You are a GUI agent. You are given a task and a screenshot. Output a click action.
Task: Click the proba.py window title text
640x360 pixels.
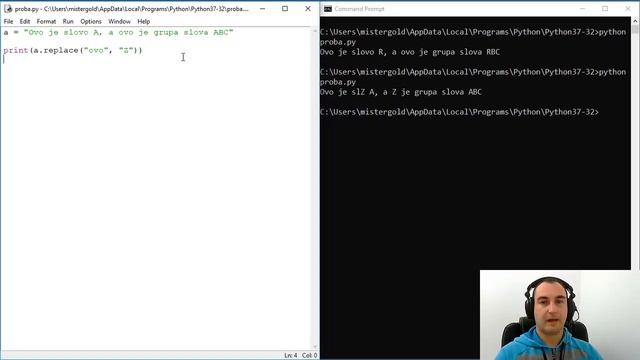131,9
